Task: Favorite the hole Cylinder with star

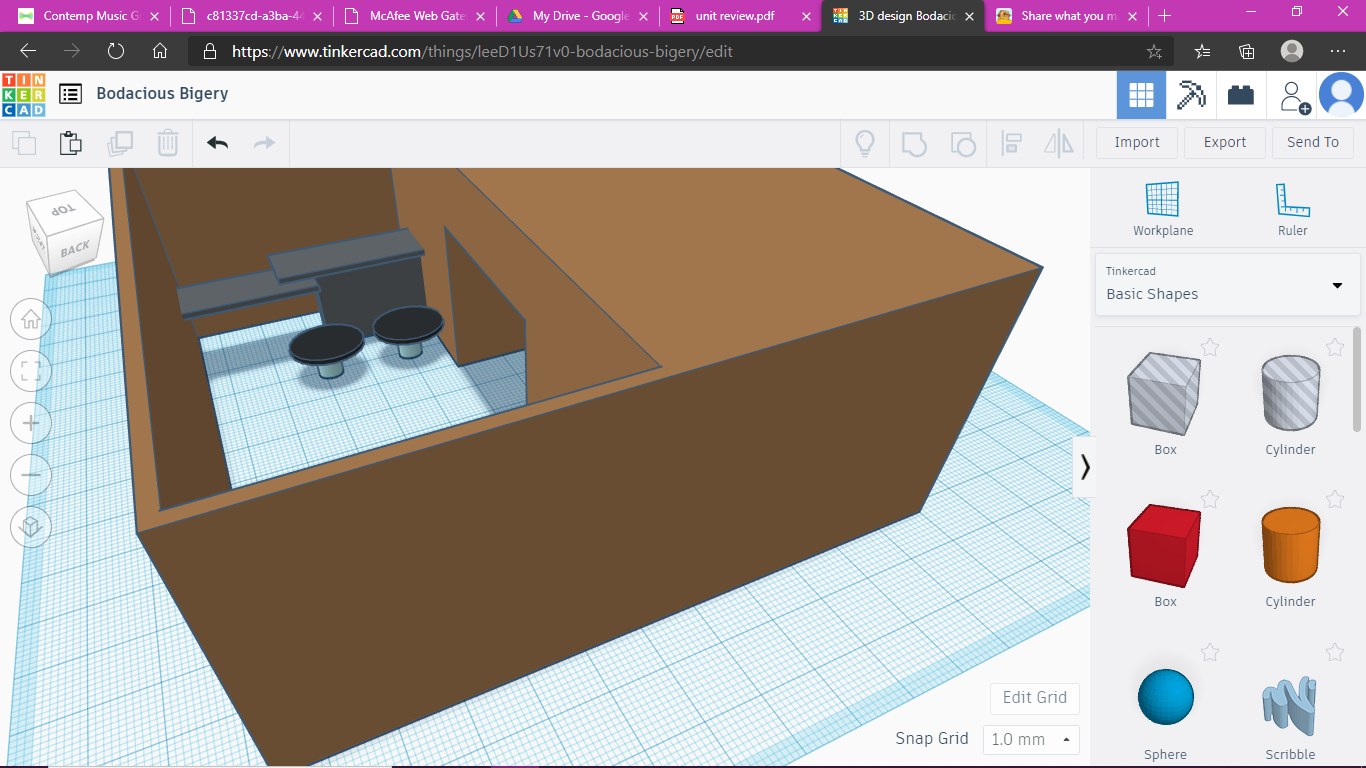Action: [1335, 347]
